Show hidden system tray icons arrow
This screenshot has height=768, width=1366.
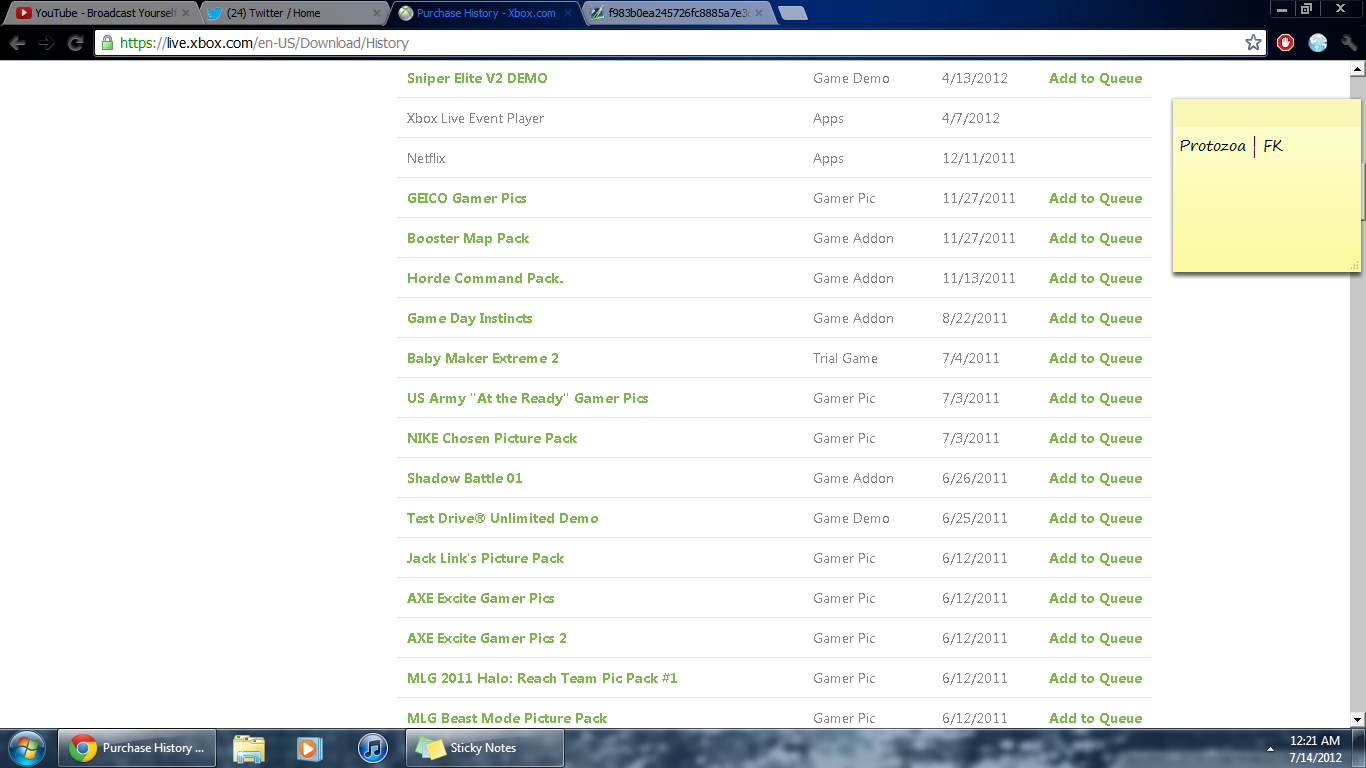[x=1270, y=748]
